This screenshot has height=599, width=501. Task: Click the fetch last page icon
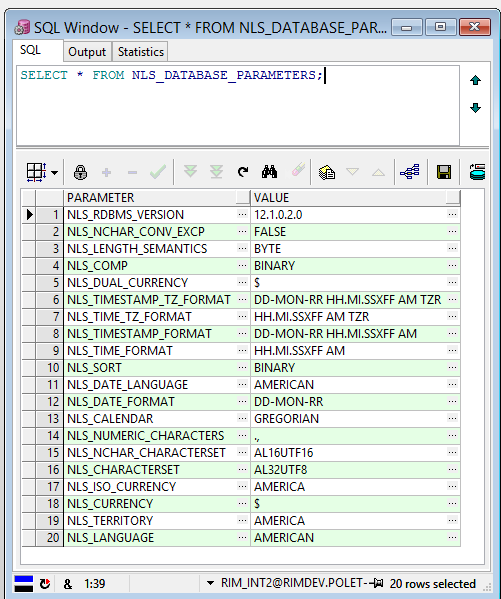[216, 172]
